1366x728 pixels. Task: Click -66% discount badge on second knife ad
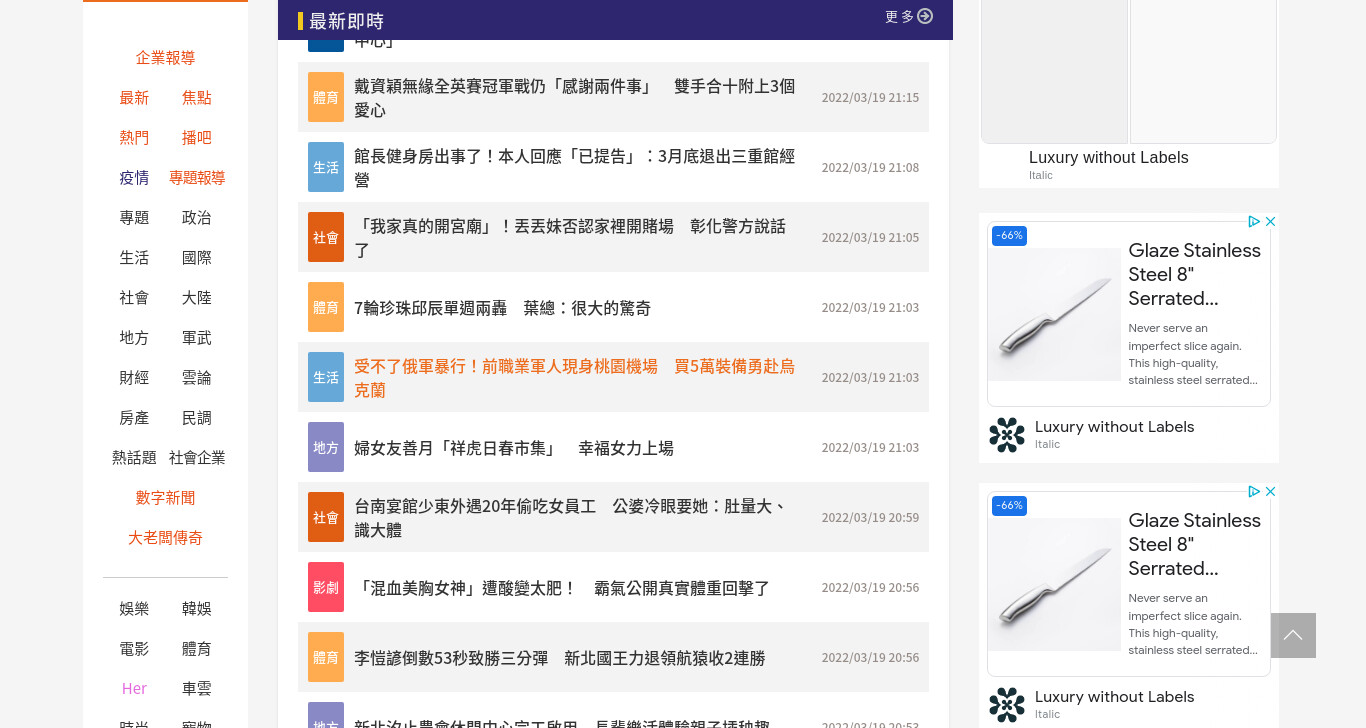(x=1009, y=505)
